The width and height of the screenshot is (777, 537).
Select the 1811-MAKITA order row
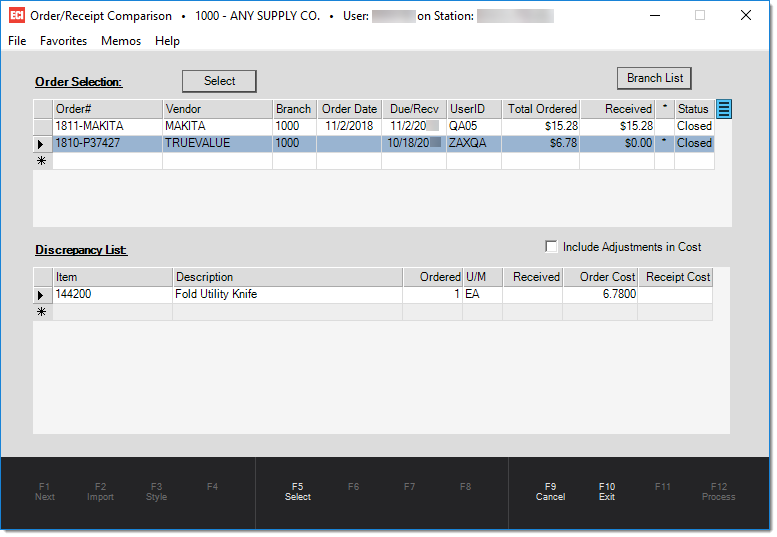coord(107,126)
